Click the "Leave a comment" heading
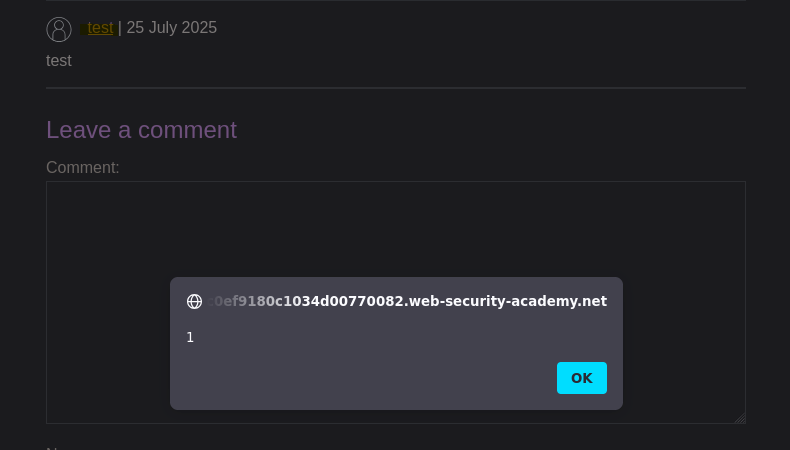 click(142, 130)
